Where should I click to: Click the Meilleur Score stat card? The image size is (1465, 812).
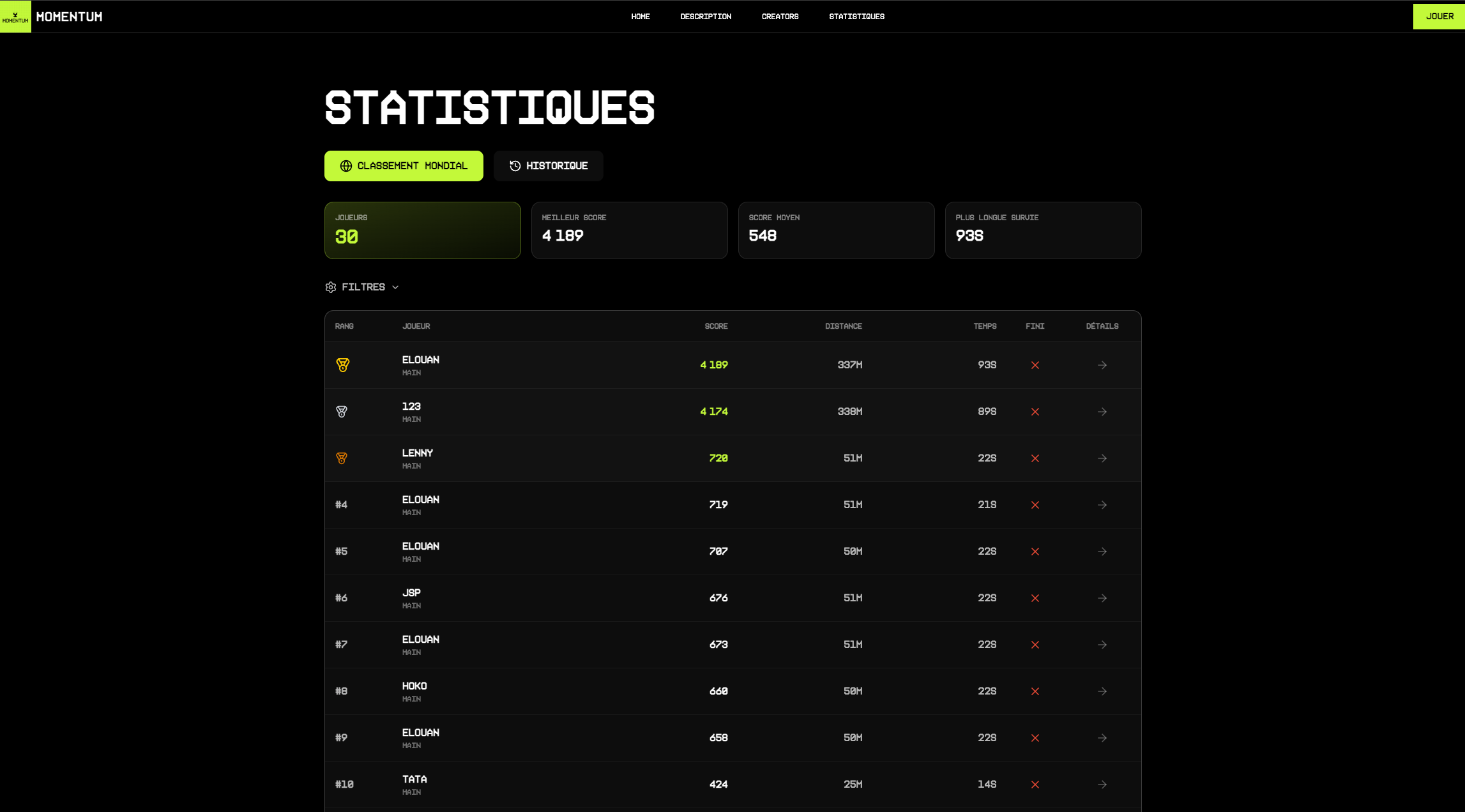pyautogui.click(x=629, y=230)
